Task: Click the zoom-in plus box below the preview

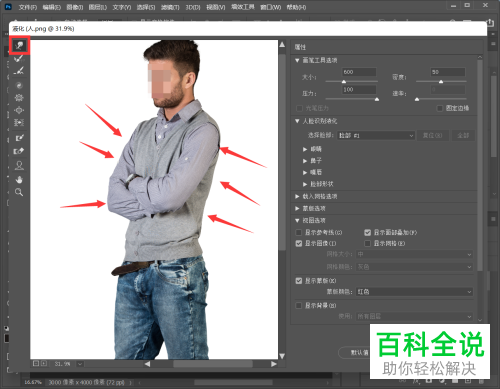Action: 44,364
